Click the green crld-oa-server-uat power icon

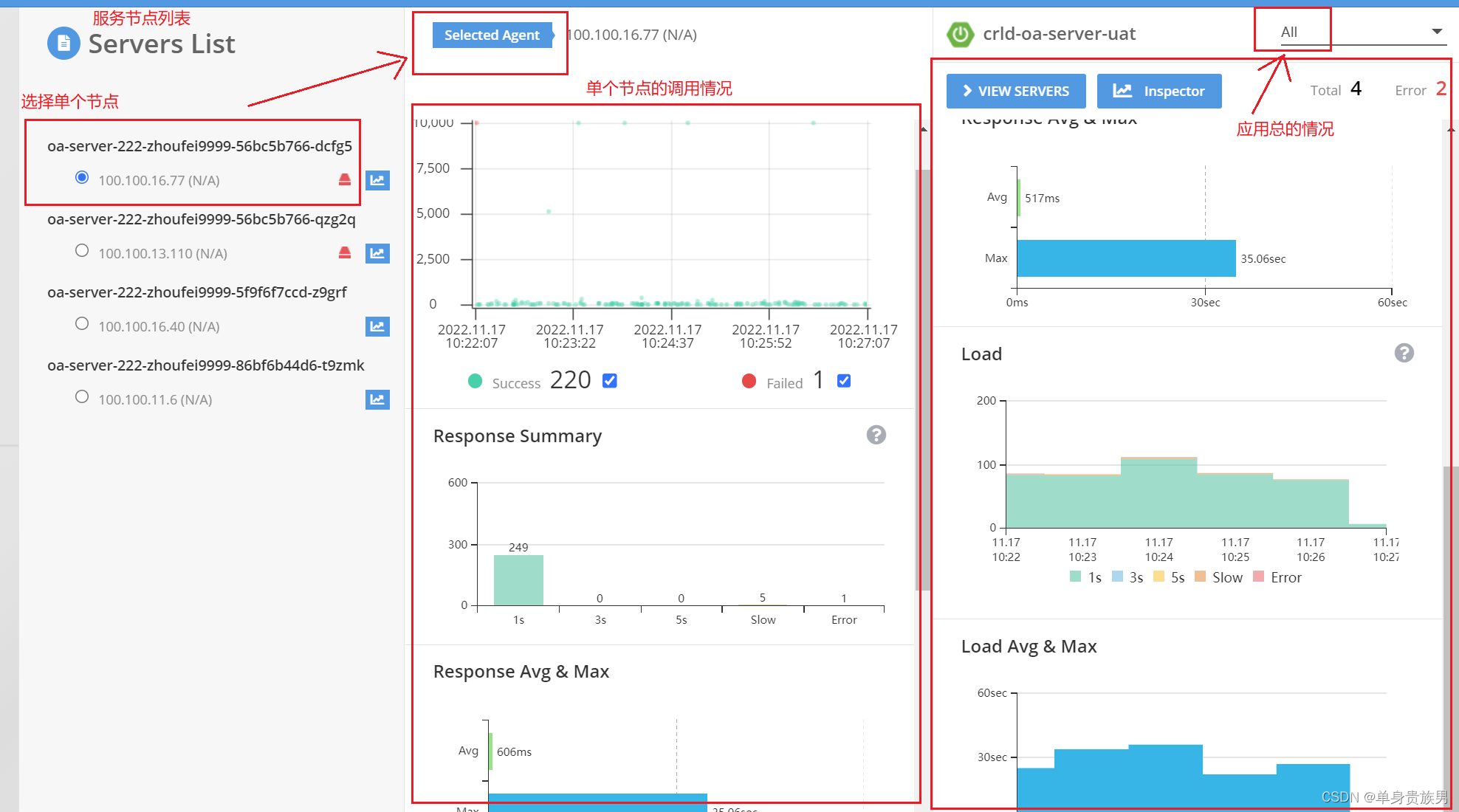click(x=960, y=34)
